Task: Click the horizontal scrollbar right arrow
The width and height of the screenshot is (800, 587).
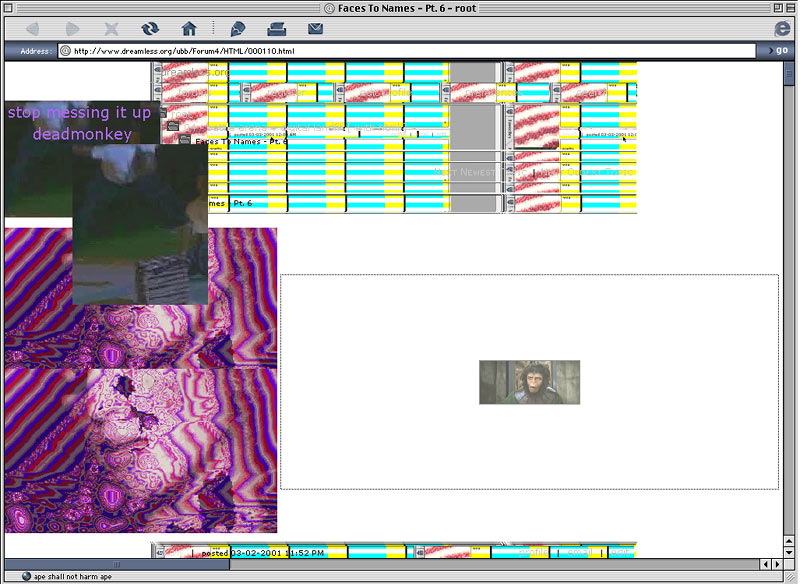Action: click(x=776, y=565)
